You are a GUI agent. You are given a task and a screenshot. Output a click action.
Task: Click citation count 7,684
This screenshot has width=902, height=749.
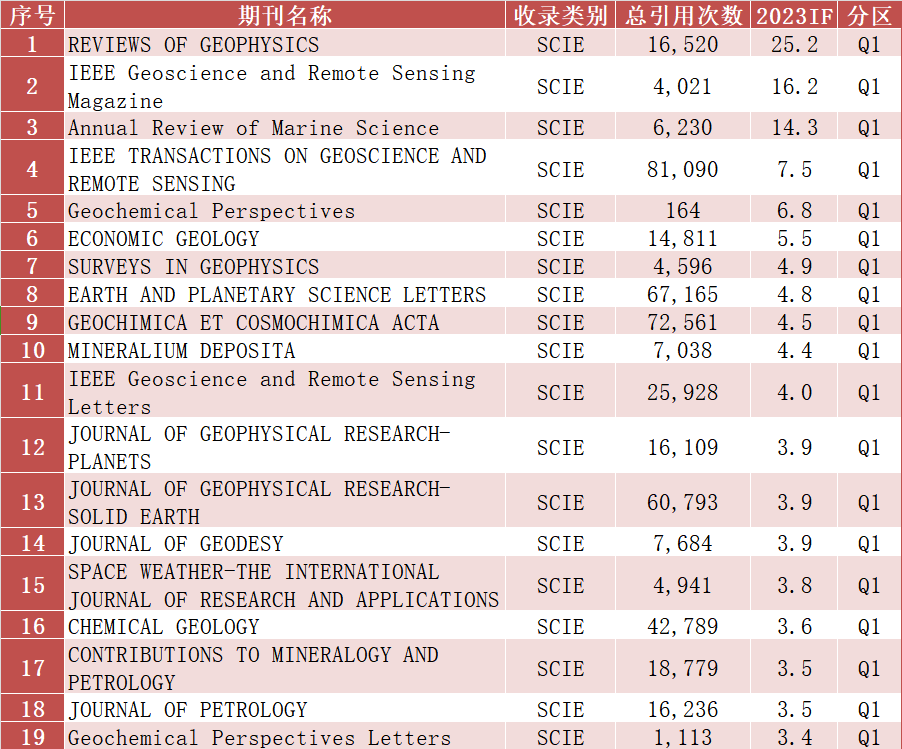point(683,542)
